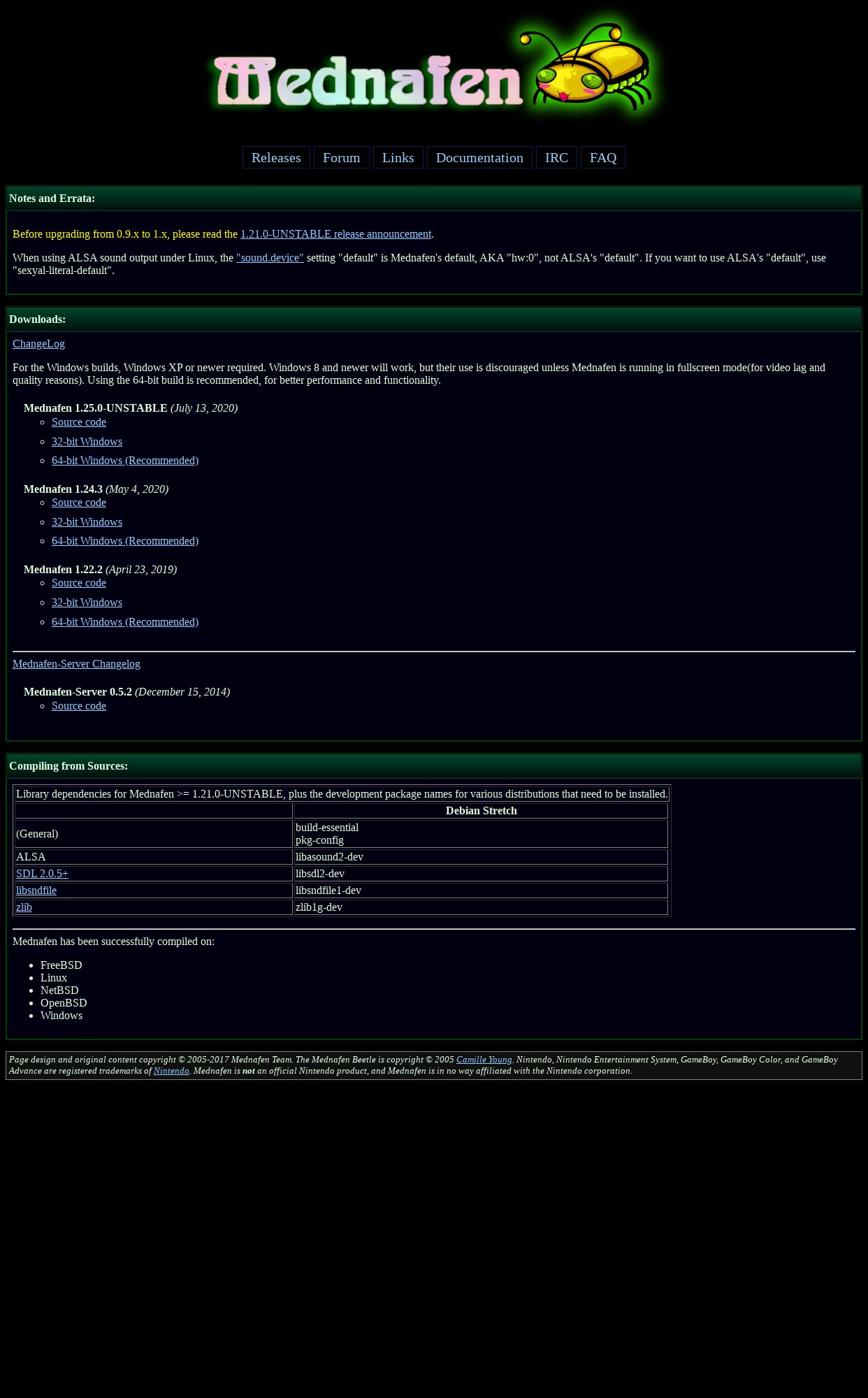Open the zlib dependency link
Screen dimensions: 868x1398
point(24,907)
